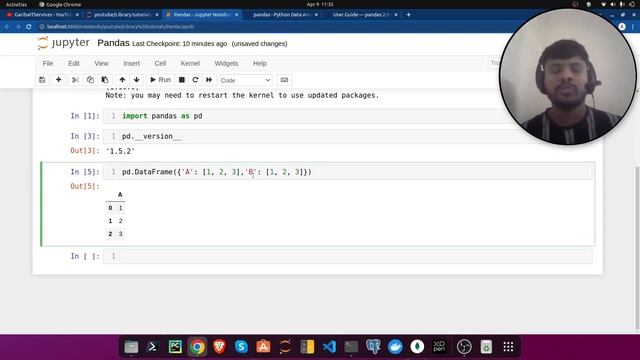Viewport: 640px width, 360px height.
Task: Open the Insert menu
Action: [131, 64]
